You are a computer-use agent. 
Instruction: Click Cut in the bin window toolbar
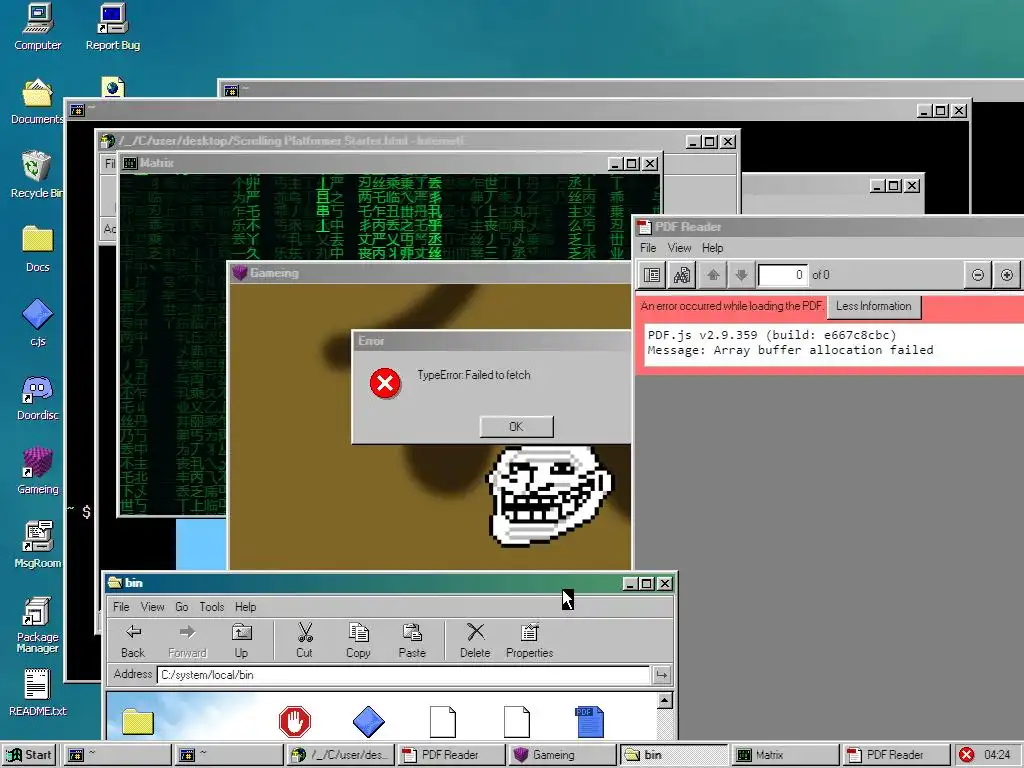tap(304, 641)
